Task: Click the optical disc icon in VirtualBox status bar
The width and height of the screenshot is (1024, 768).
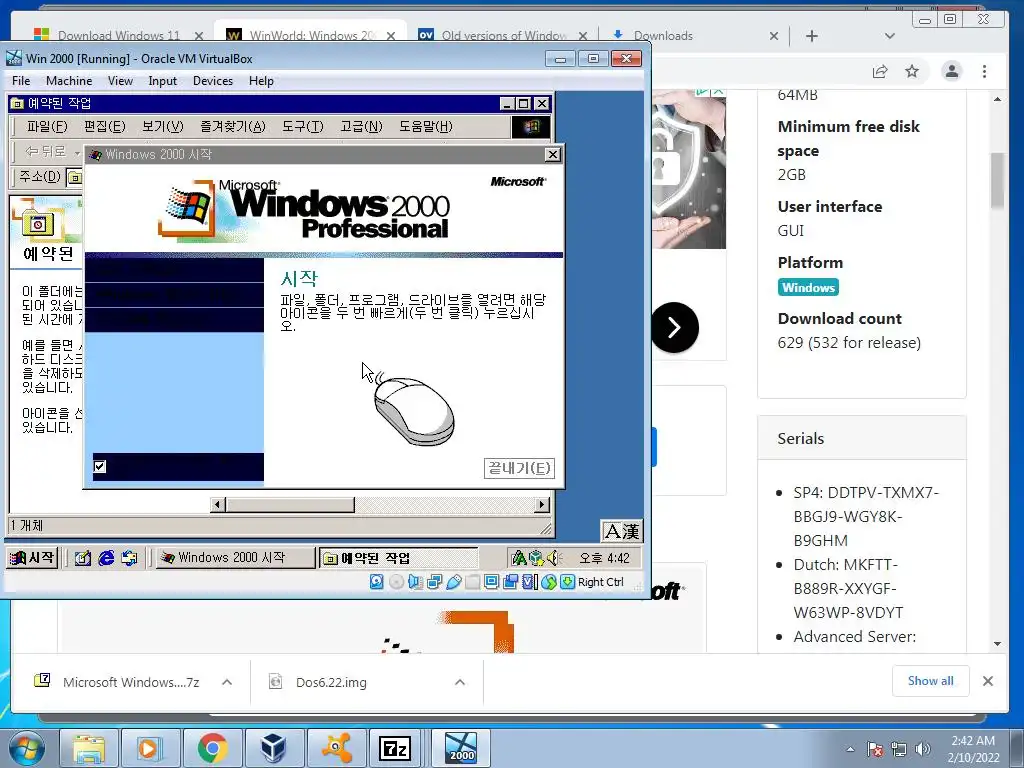Action: pos(396,582)
